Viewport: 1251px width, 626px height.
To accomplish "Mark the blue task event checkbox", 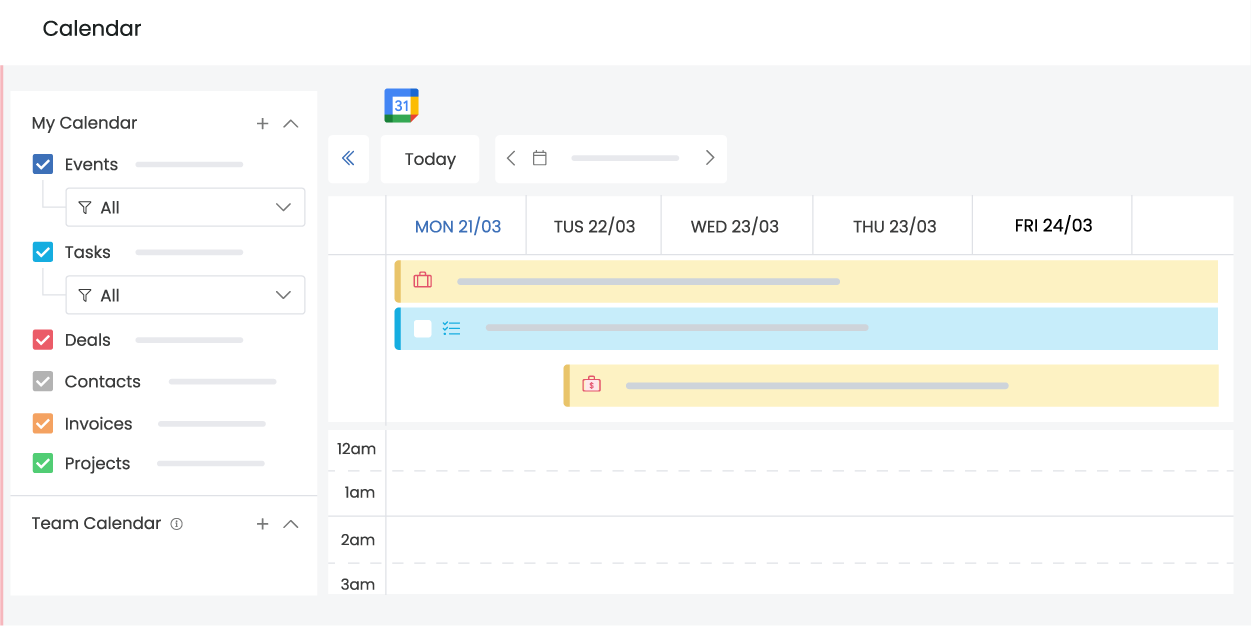I will tap(423, 329).
